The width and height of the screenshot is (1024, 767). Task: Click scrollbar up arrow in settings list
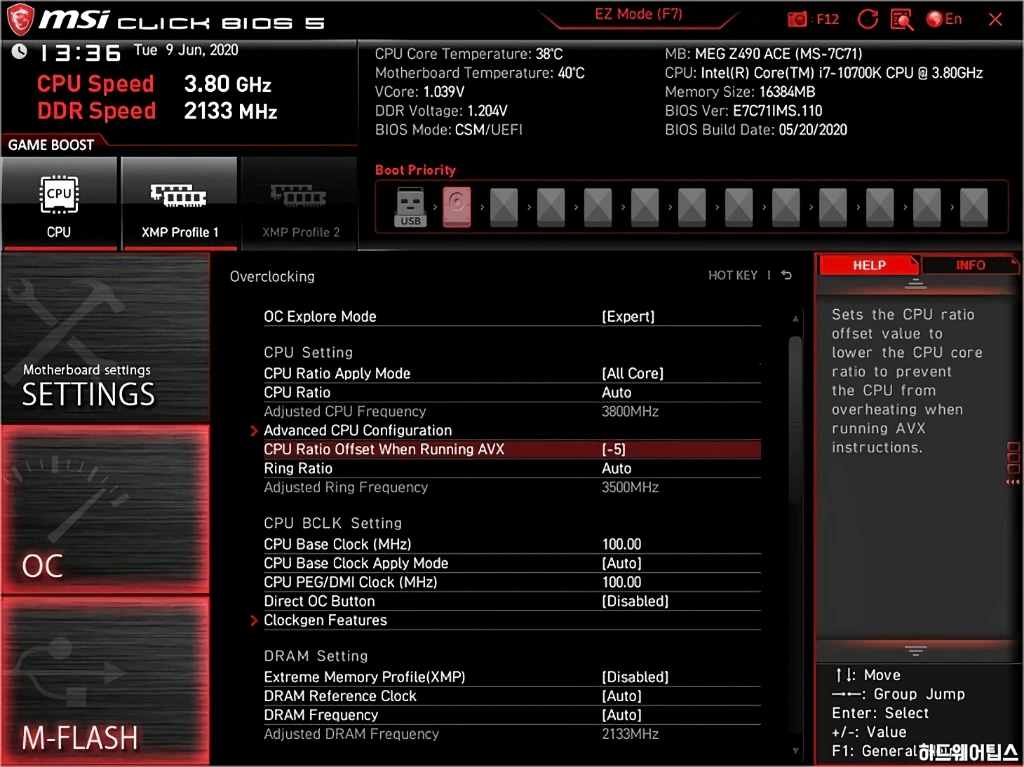[x=795, y=318]
